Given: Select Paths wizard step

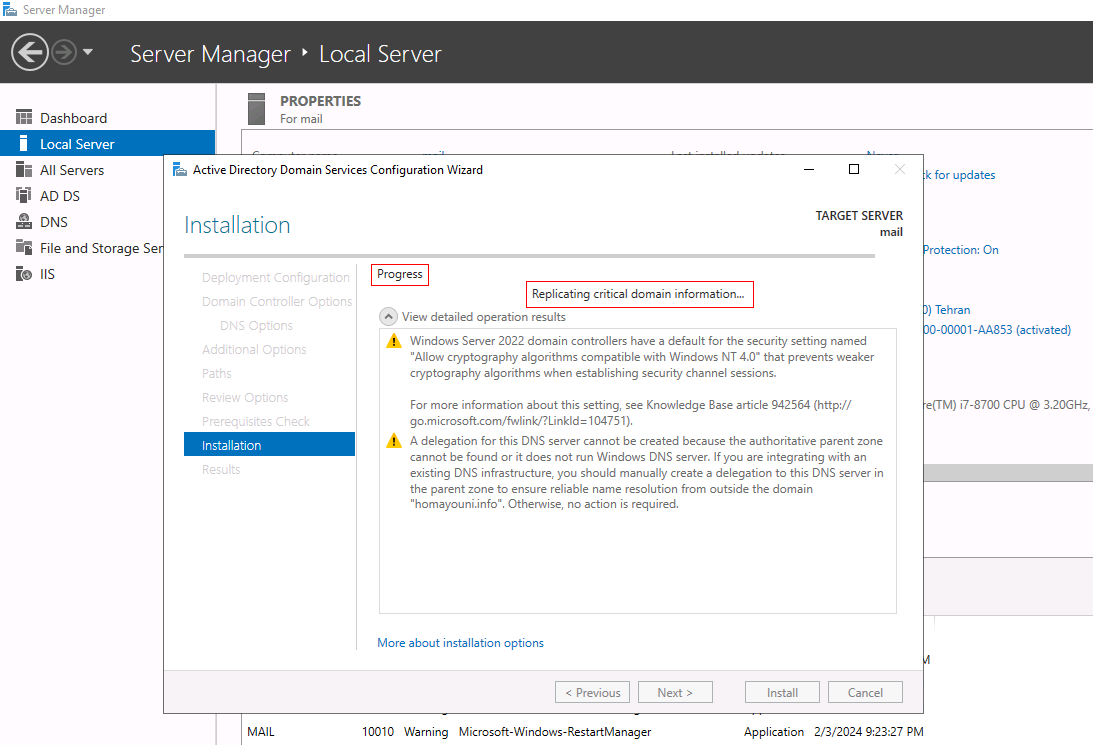Looking at the screenshot, I should [216, 374].
